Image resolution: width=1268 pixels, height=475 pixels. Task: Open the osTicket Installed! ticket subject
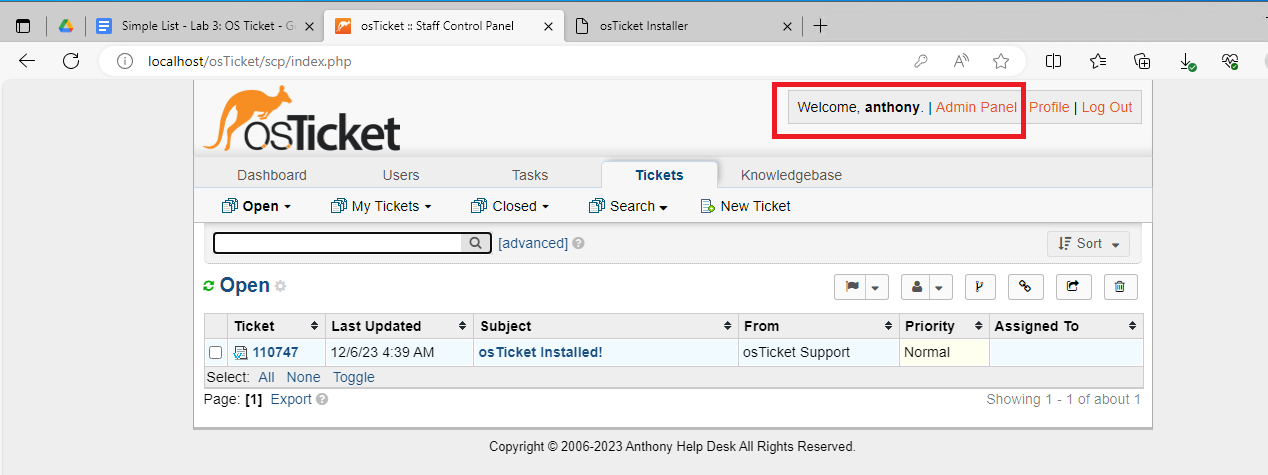(x=540, y=352)
